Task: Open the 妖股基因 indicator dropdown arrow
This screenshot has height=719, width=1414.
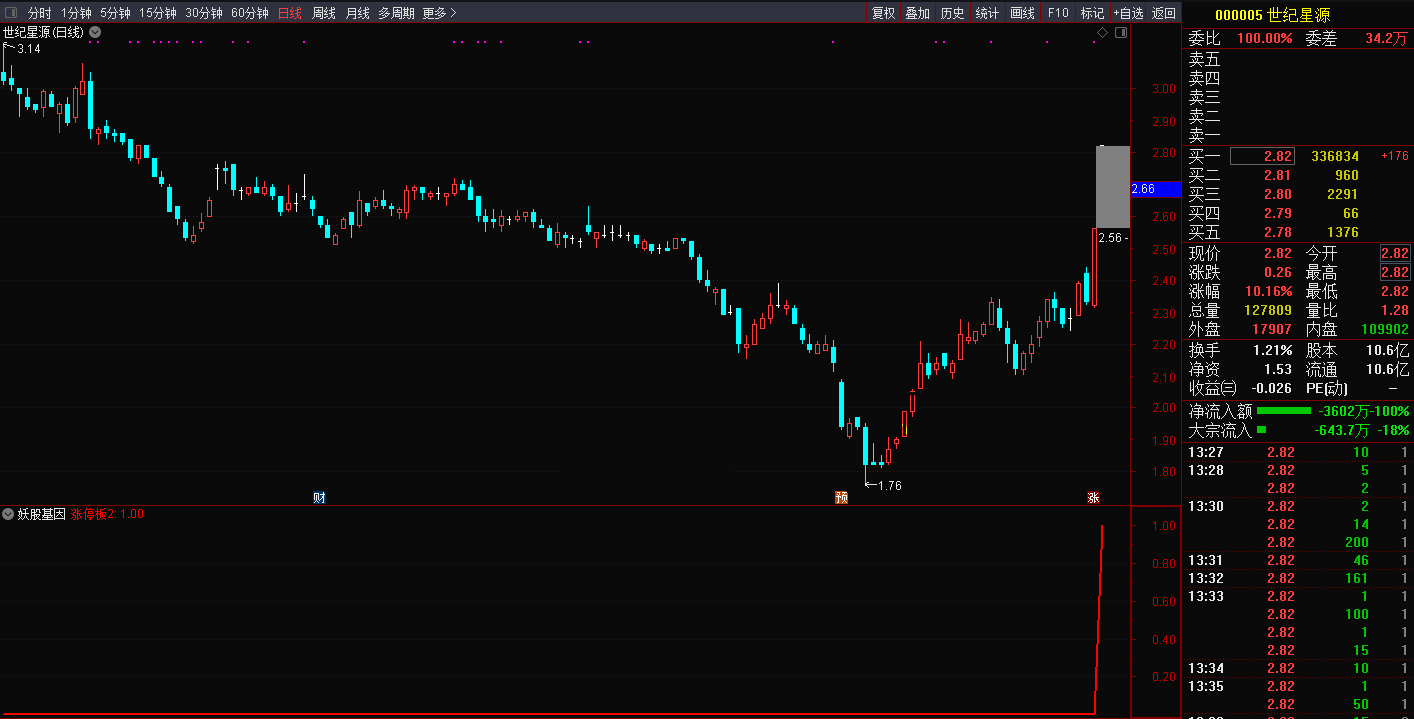Action: point(8,514)
